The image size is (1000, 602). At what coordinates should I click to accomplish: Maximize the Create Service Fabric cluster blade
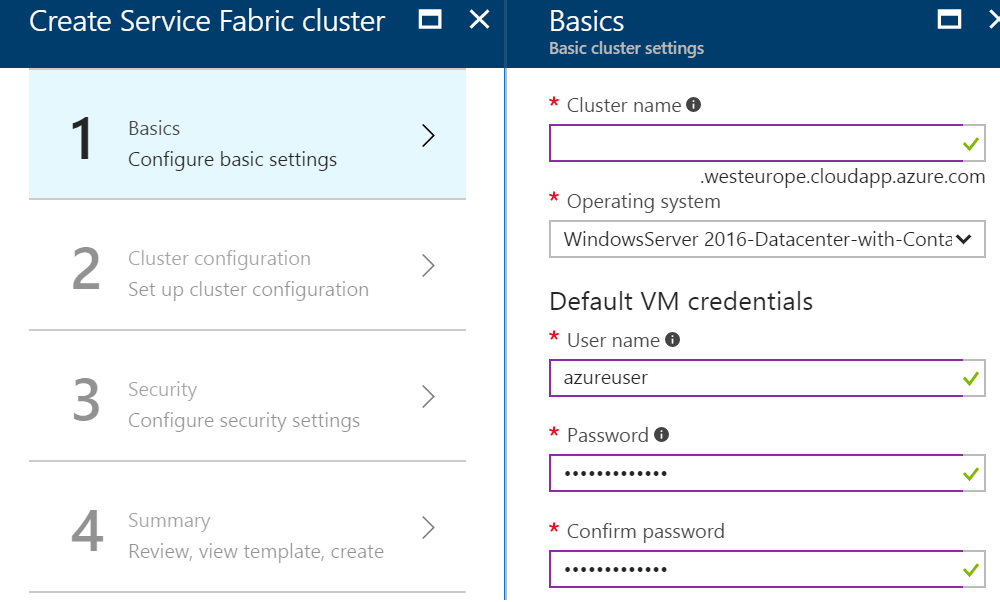[430, 20]
